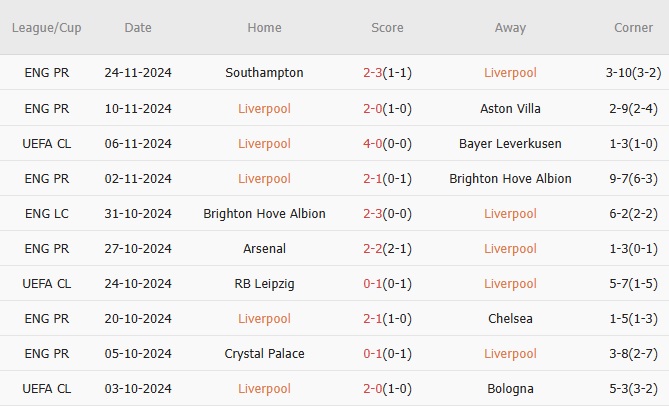
Task: Select the Chelsea away team link
Action: 510,318
